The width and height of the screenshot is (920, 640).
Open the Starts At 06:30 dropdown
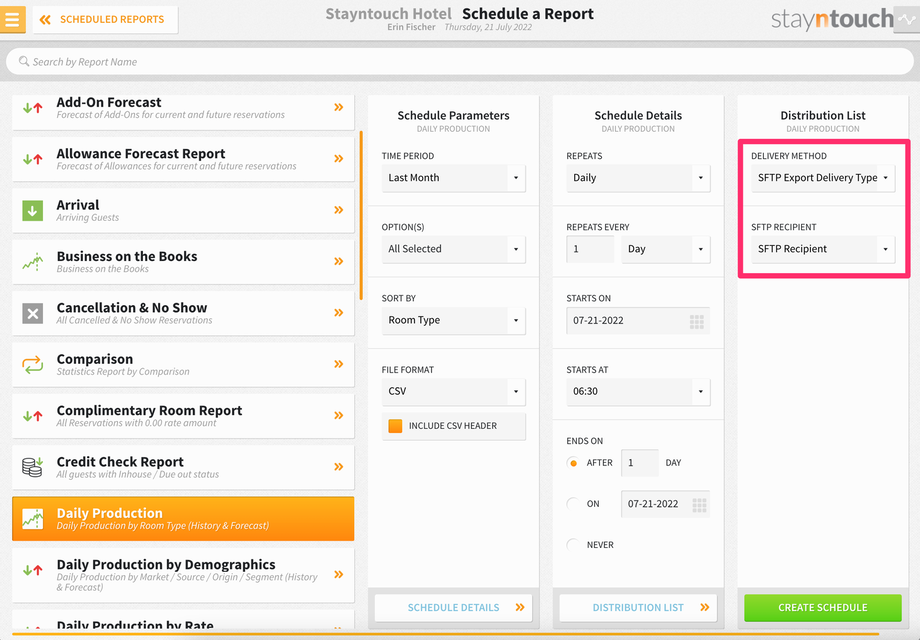(638, 391)
